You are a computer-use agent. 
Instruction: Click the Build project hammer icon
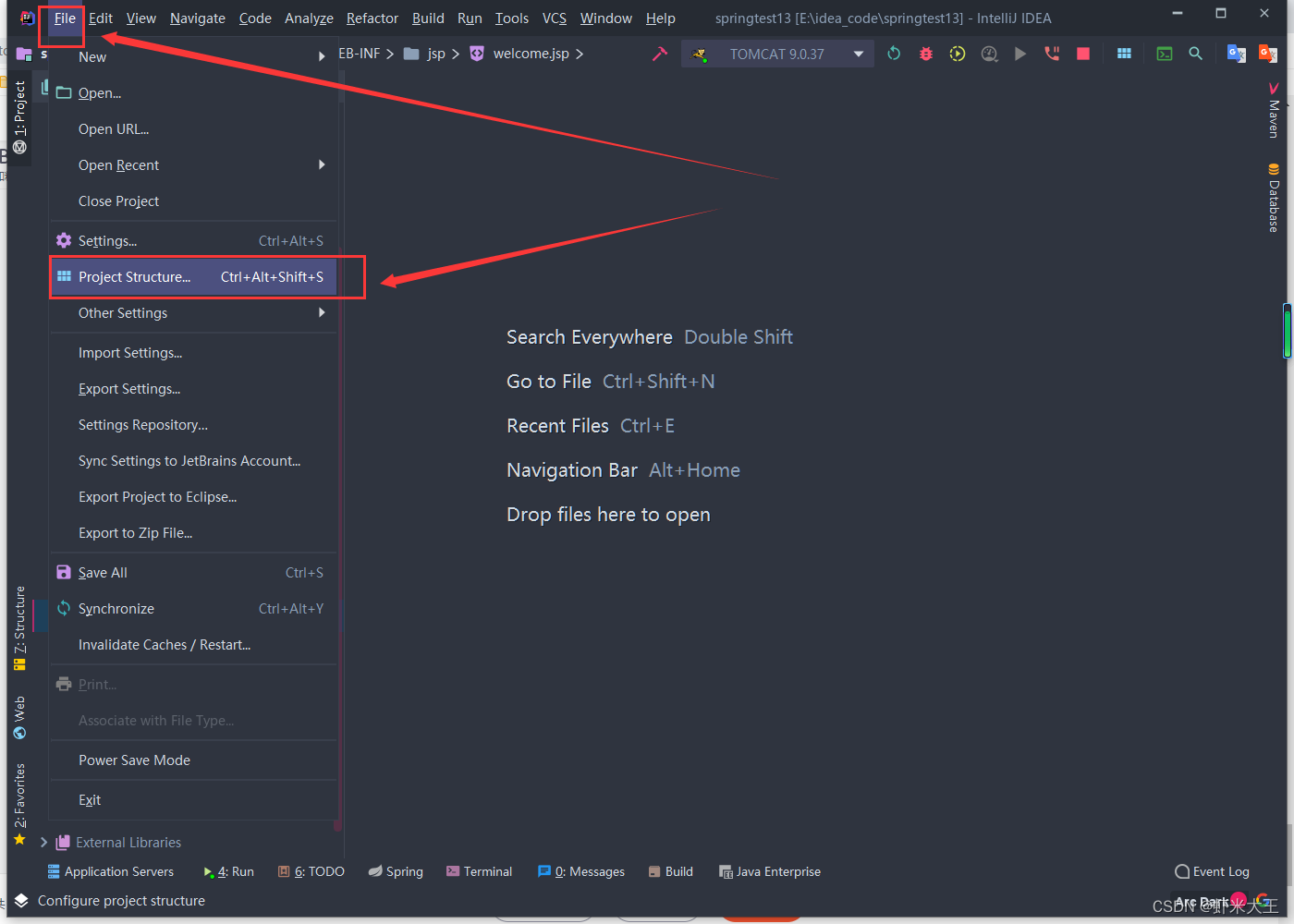tap(659, 54)
